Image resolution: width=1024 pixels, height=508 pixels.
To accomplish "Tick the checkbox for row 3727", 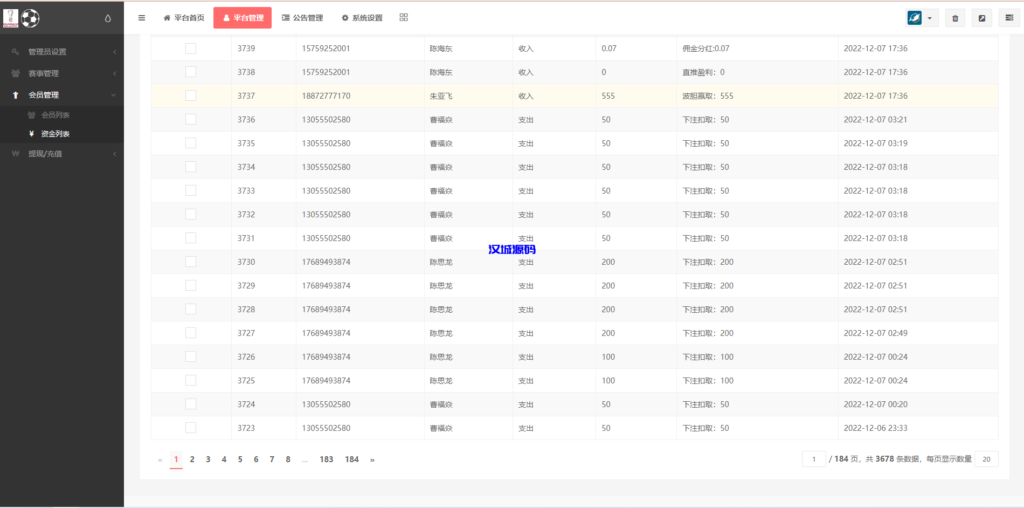I will click(191, 333).
